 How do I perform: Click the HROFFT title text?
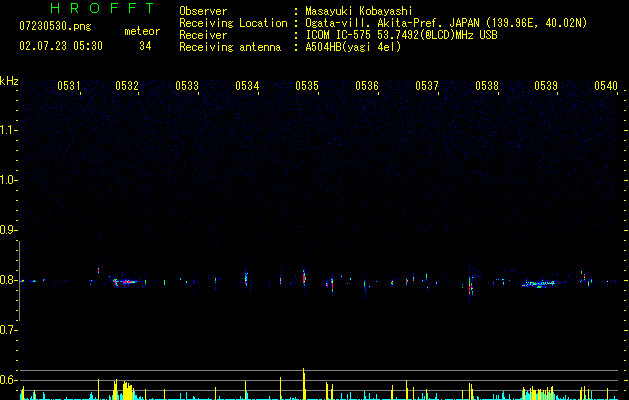tap(102, 8)
